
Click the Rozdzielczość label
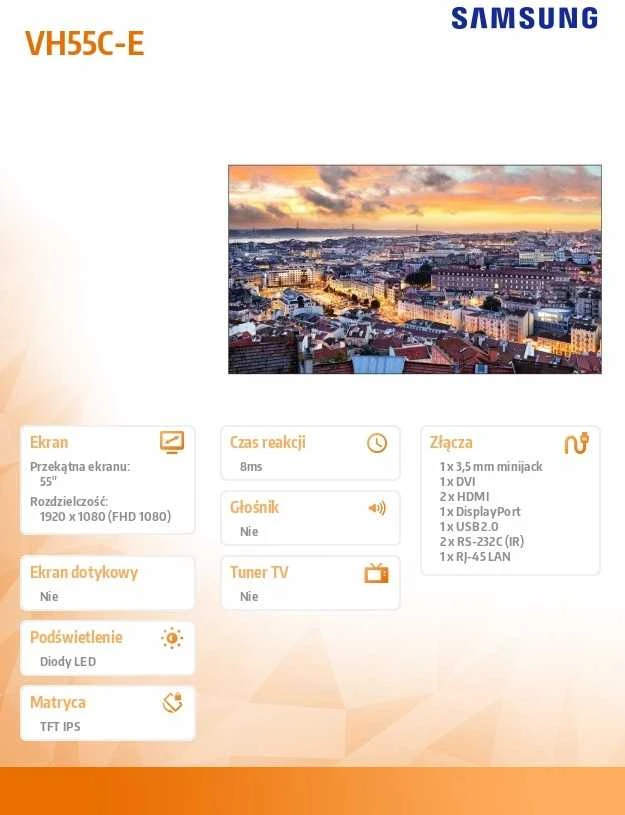click(x=69, y=502)
